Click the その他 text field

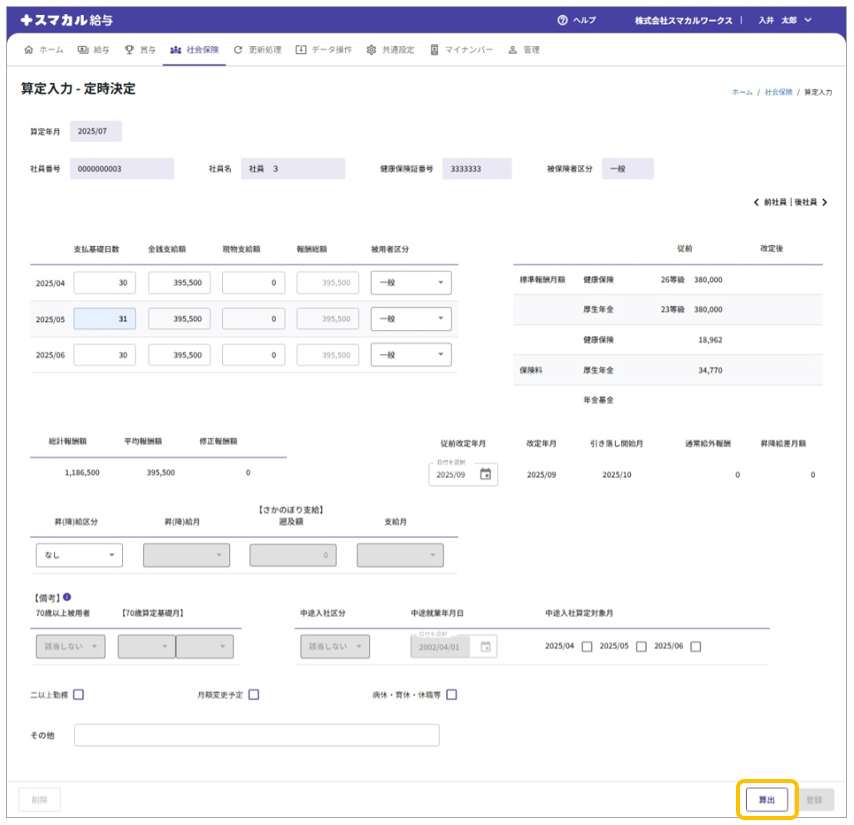[256, 735]
